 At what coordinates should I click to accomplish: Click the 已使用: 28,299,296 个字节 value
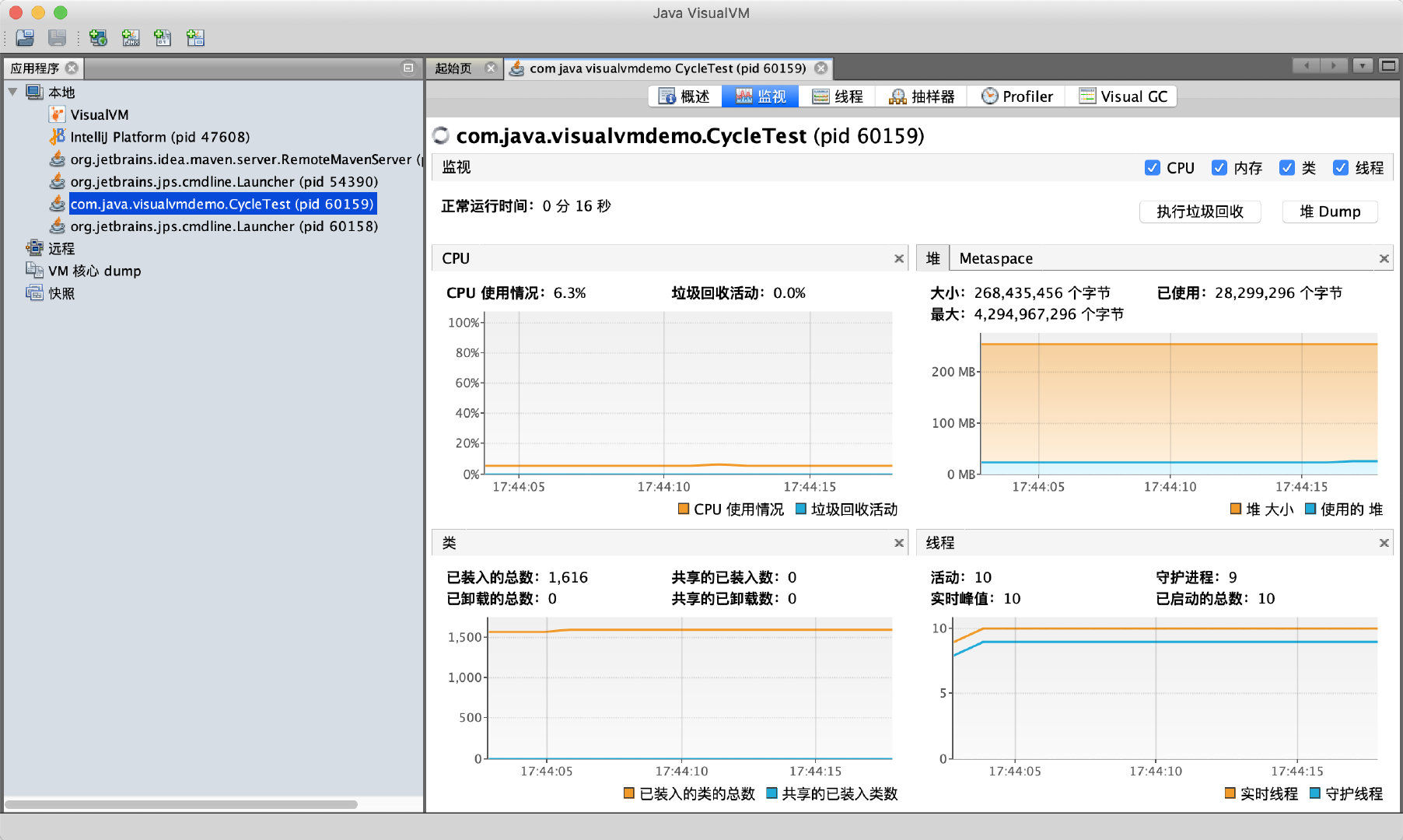[1249, 293]
